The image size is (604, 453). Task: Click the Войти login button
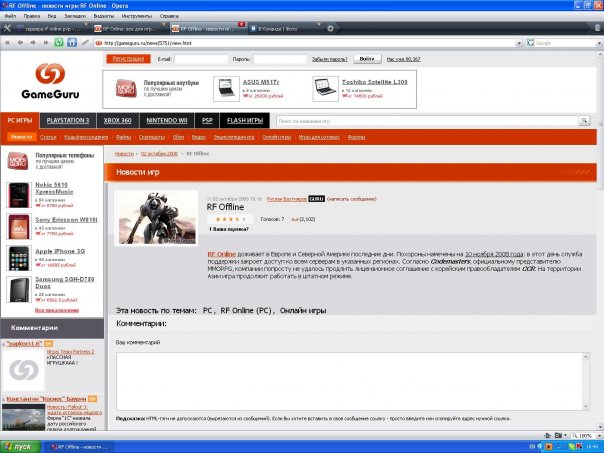(x=367, y=59)
